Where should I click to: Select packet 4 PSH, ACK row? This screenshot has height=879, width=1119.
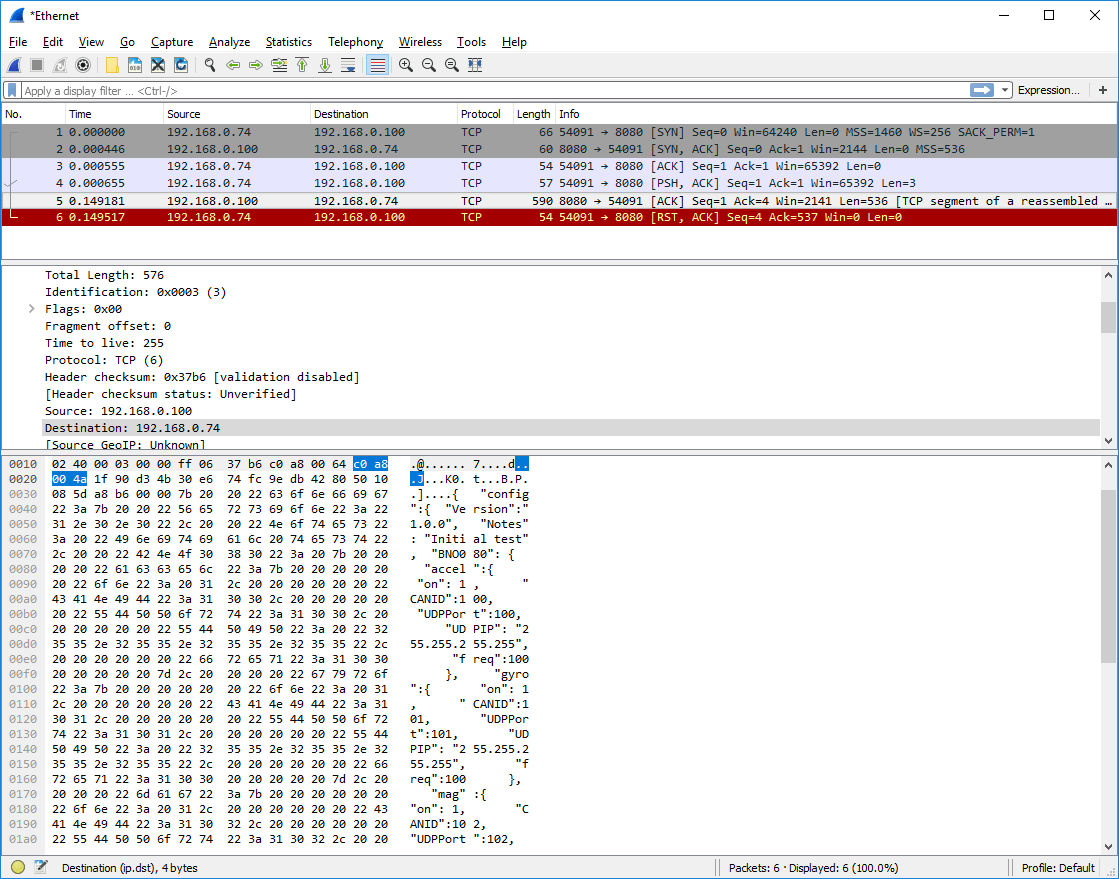pyautogui.click(x=559, y=183)
